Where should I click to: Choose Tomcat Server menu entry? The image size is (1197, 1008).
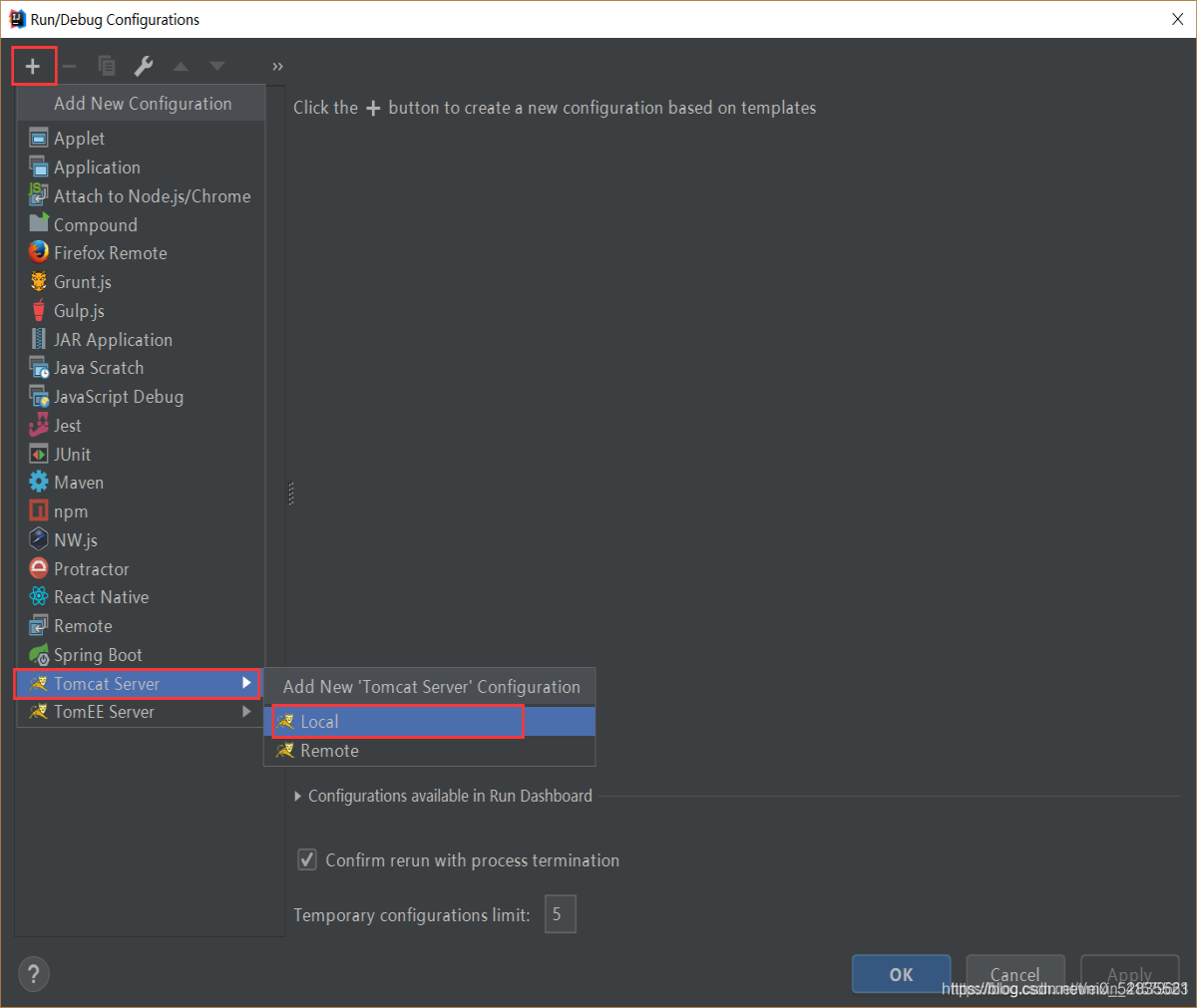139,683
